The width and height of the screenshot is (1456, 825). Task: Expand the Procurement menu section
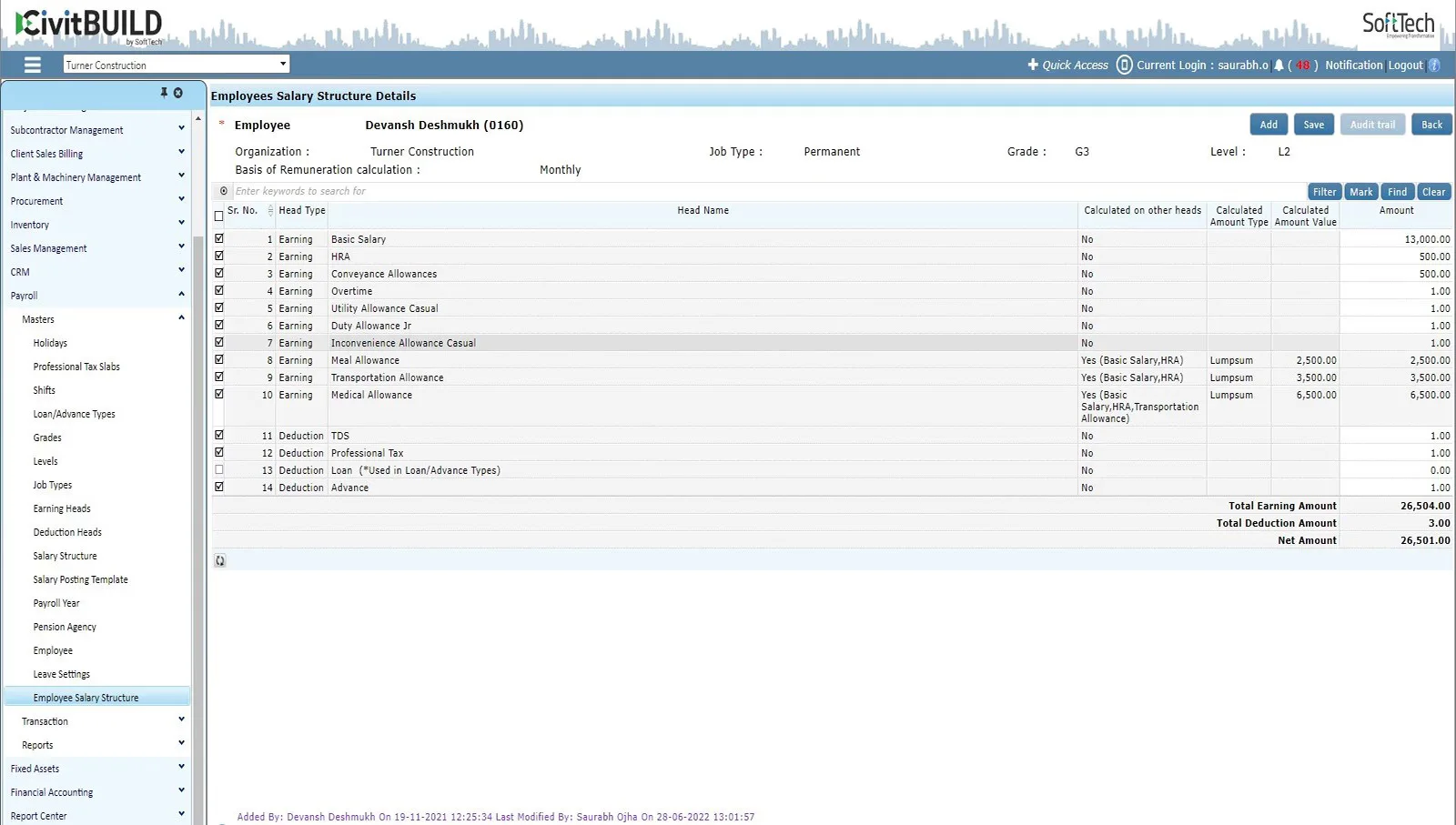[96, 201]
